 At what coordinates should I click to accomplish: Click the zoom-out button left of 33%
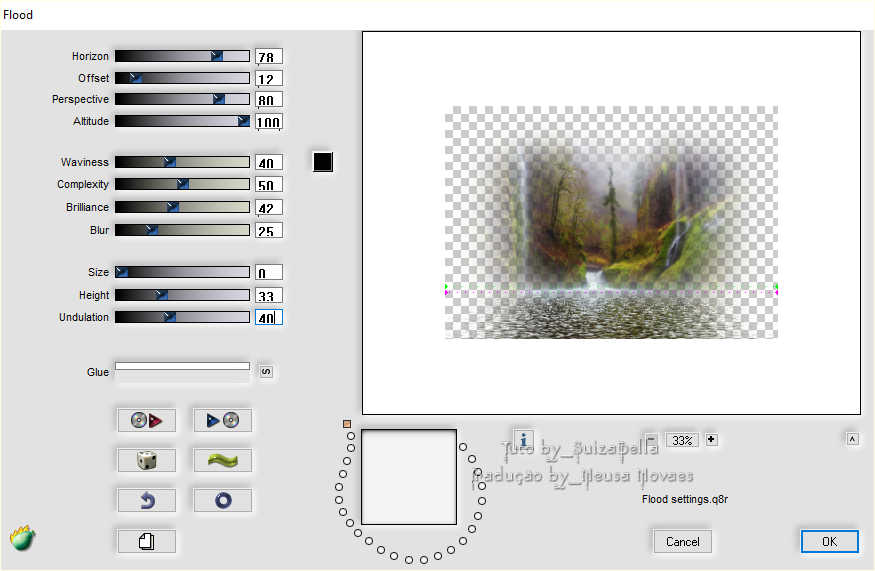[651, 440]
